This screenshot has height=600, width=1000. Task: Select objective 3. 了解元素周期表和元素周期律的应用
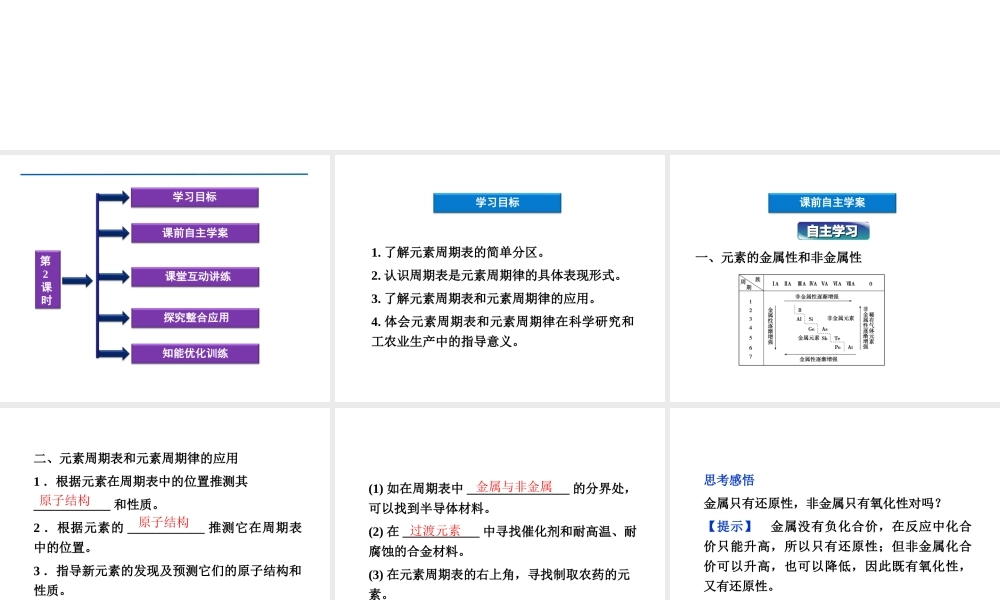coord(483,298)
